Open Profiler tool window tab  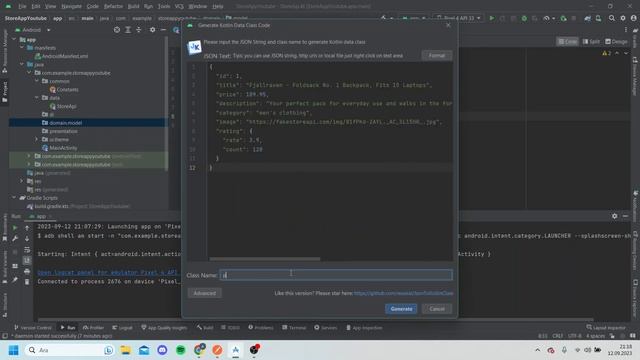tap(93, 328)
